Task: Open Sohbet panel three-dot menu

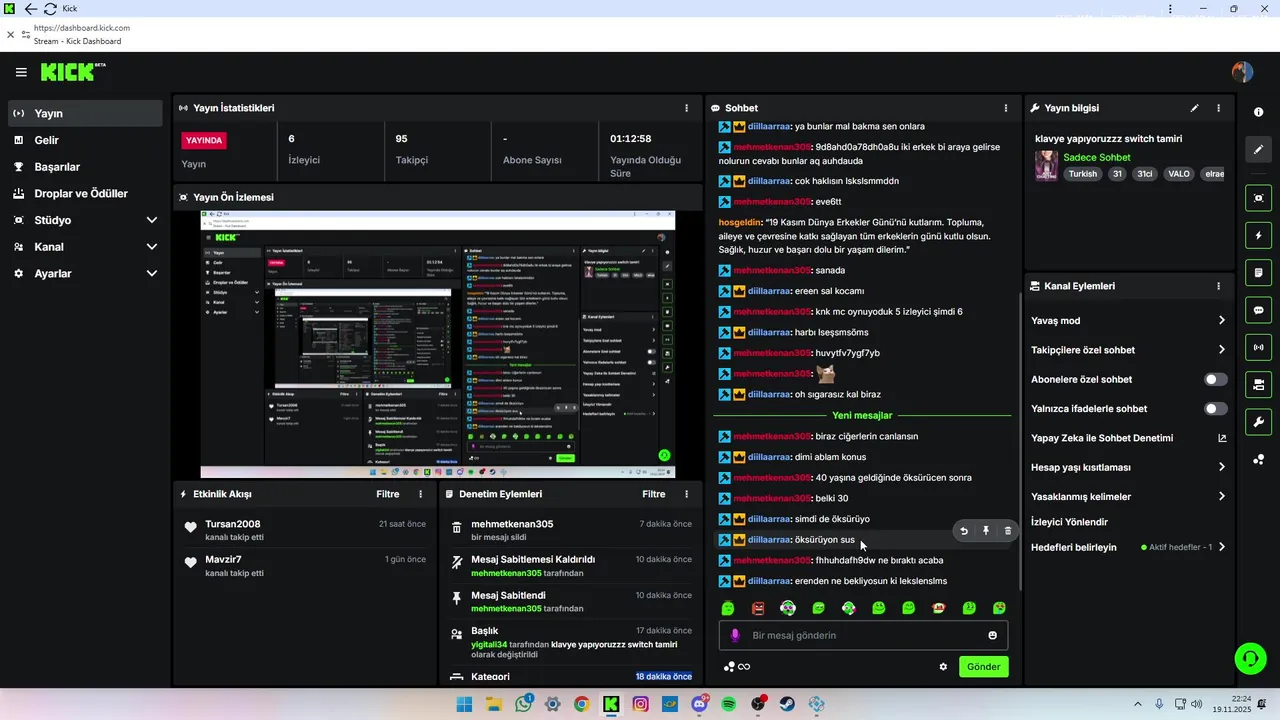Action: click(1006, 108)
